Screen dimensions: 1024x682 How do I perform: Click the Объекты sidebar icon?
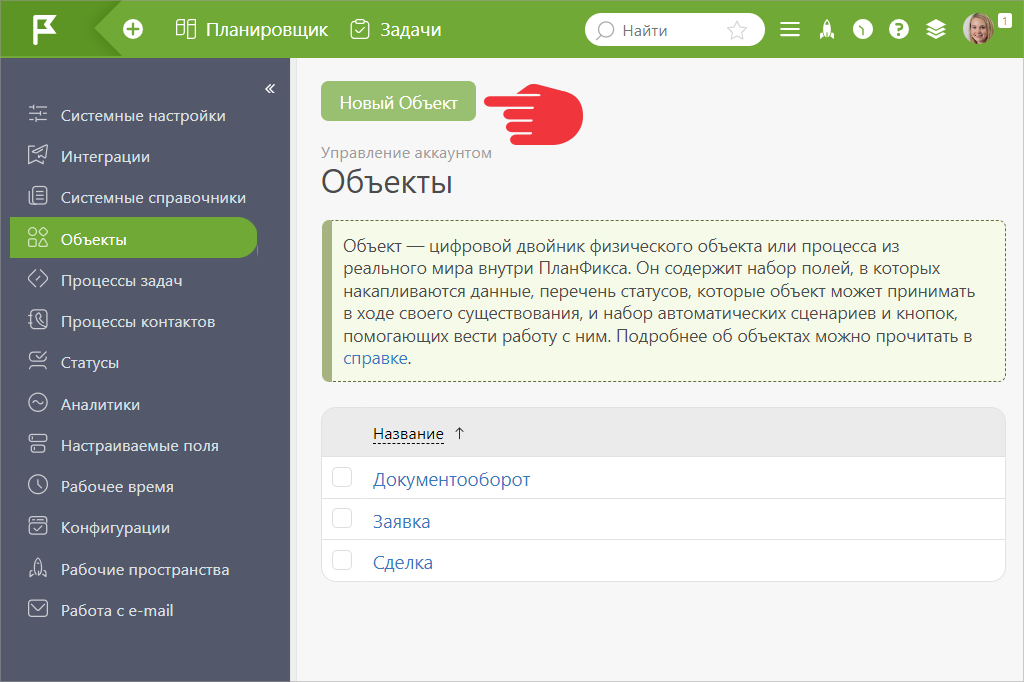[x=38, y=237]
